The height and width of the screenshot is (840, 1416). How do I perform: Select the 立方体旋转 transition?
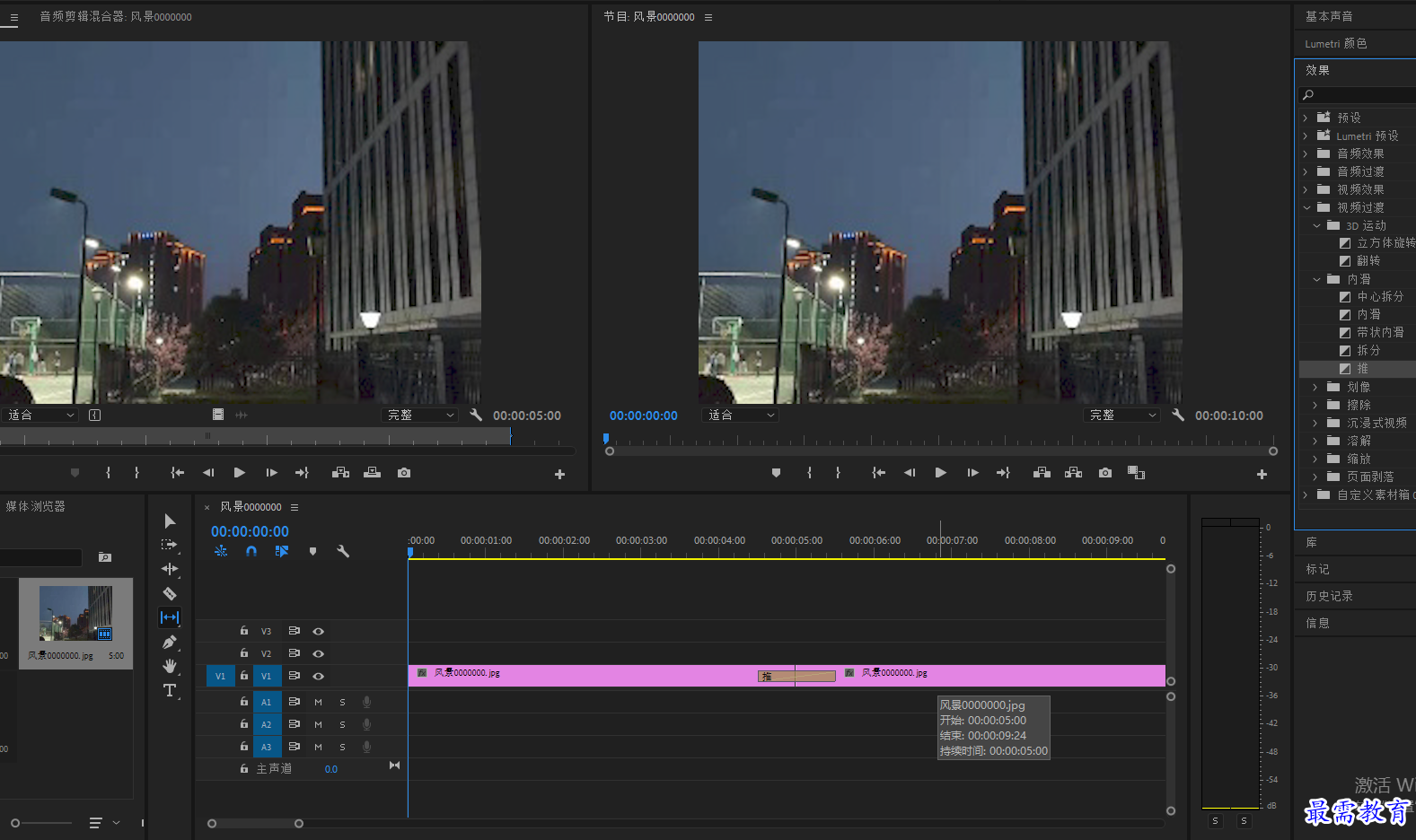pos(1385,243)
